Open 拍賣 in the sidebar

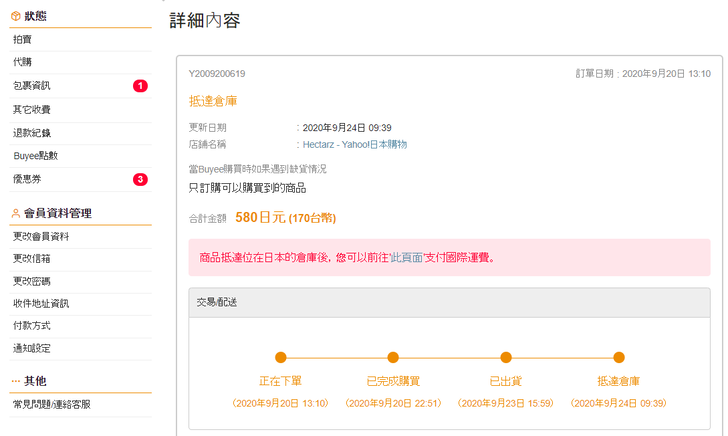coord(22,39)
